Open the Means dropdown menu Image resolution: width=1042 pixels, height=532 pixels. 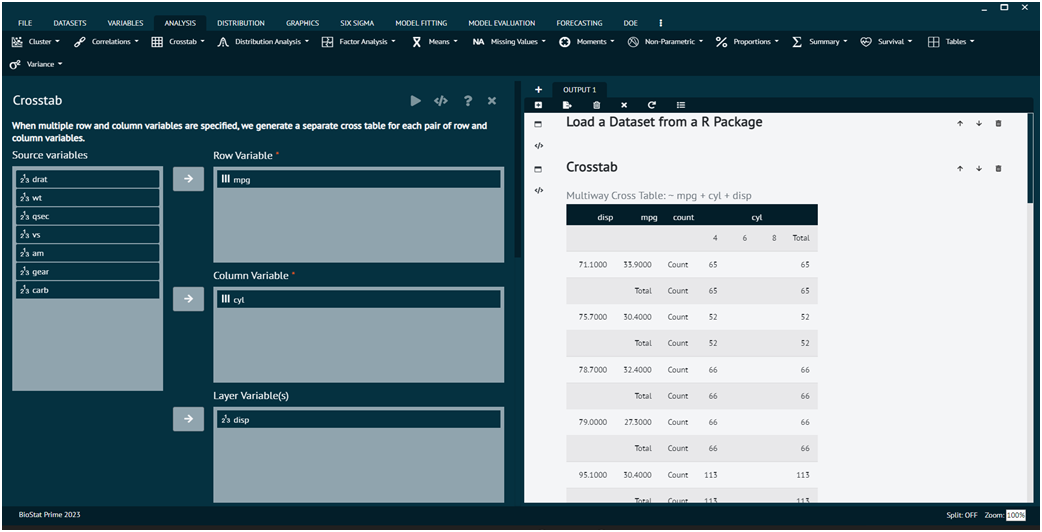tap(435, 42)
